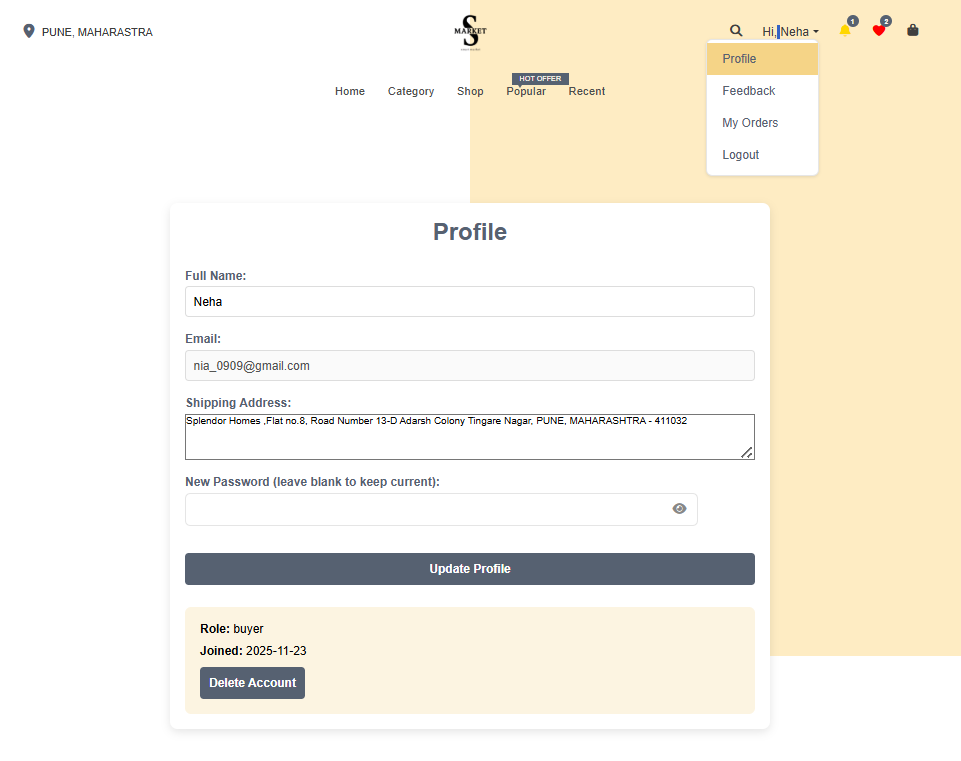Collapse the Hi, Neha account dropdown
This screenshot has height=761, width=961.
pos(790,32)
